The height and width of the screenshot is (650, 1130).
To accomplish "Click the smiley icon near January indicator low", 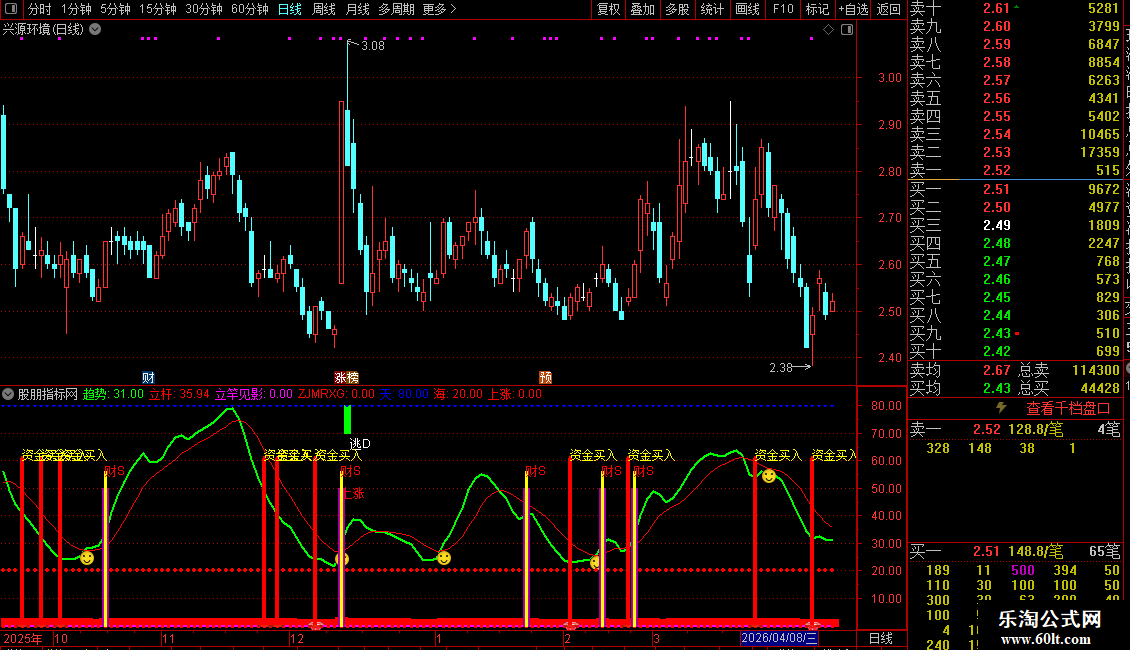I will (444, 558).
